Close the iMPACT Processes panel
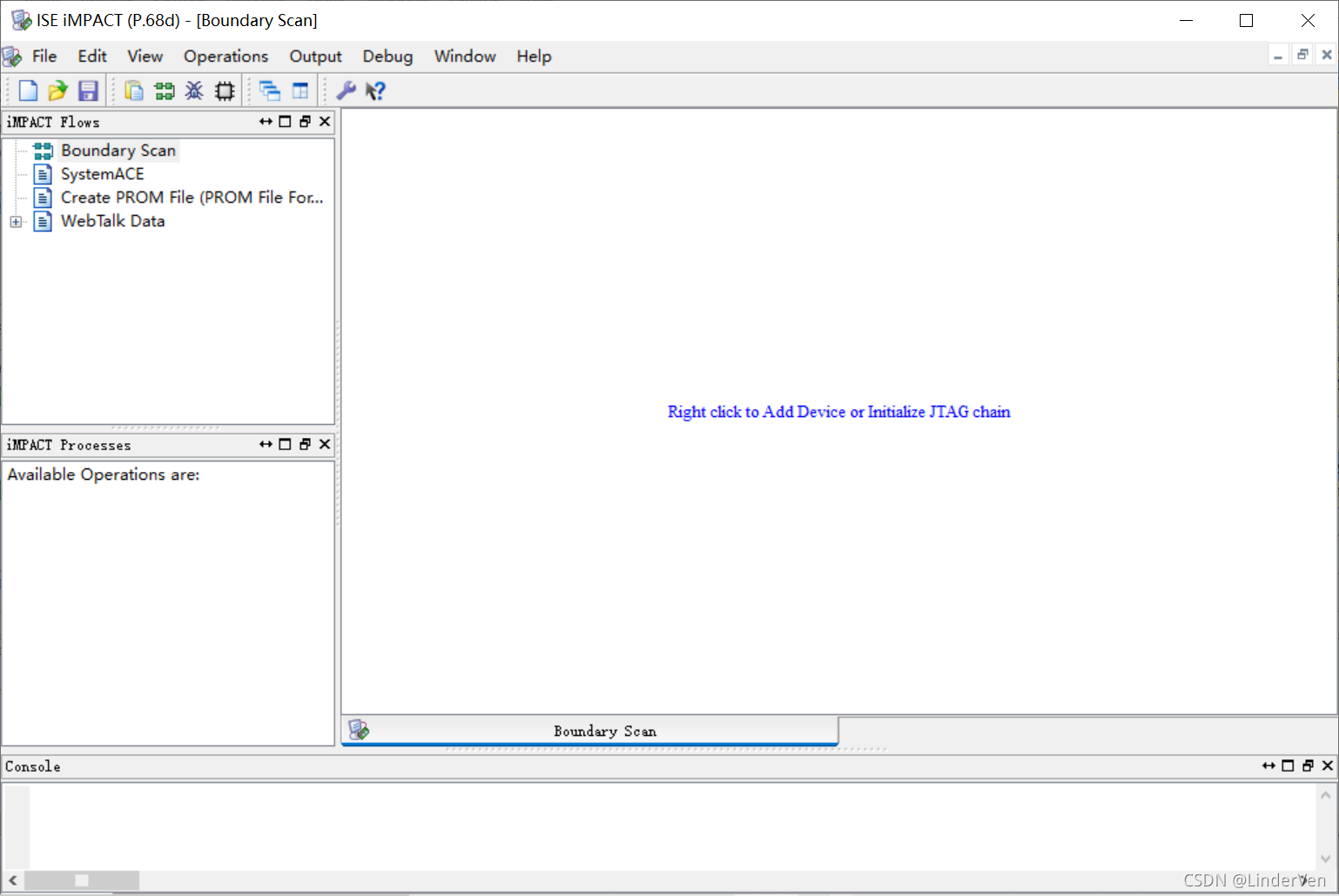This screenshot has height=896, width=1339. tap(325, 444)
